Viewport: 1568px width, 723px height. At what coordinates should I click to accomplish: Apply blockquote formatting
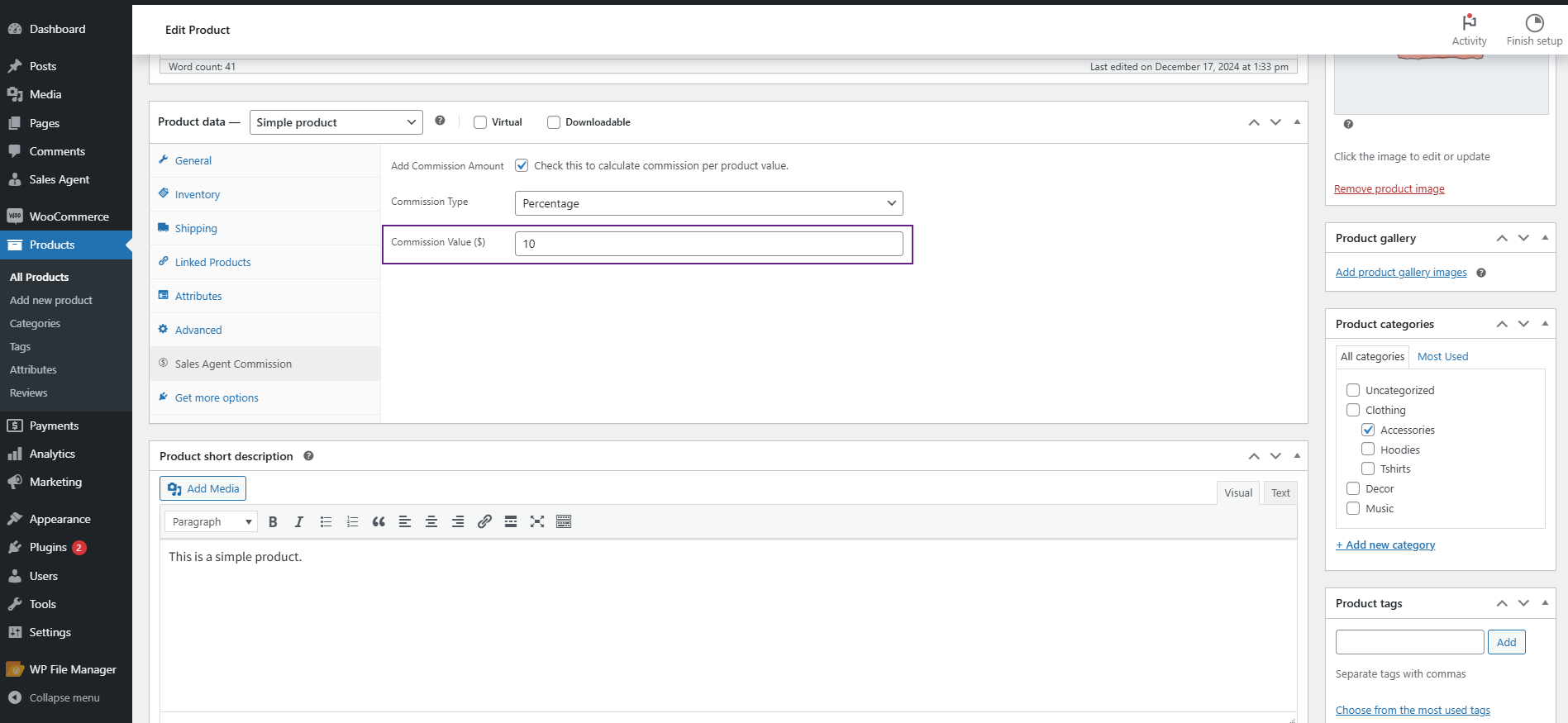point(379,521)
